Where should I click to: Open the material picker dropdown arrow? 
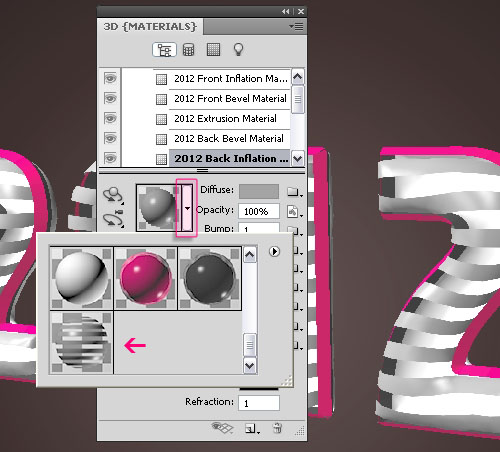coord(187,208)
